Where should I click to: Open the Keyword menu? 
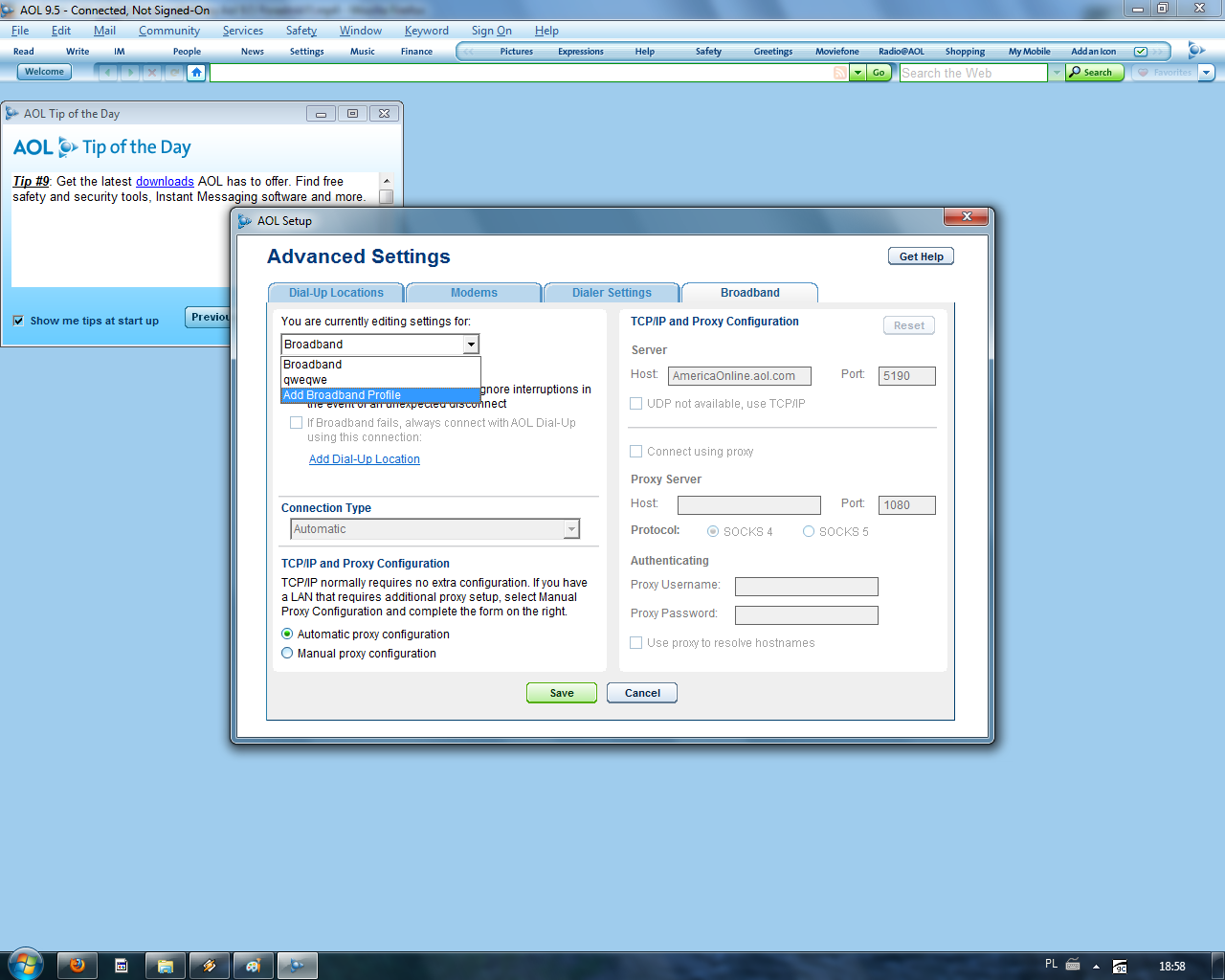[x=426, y=31]
